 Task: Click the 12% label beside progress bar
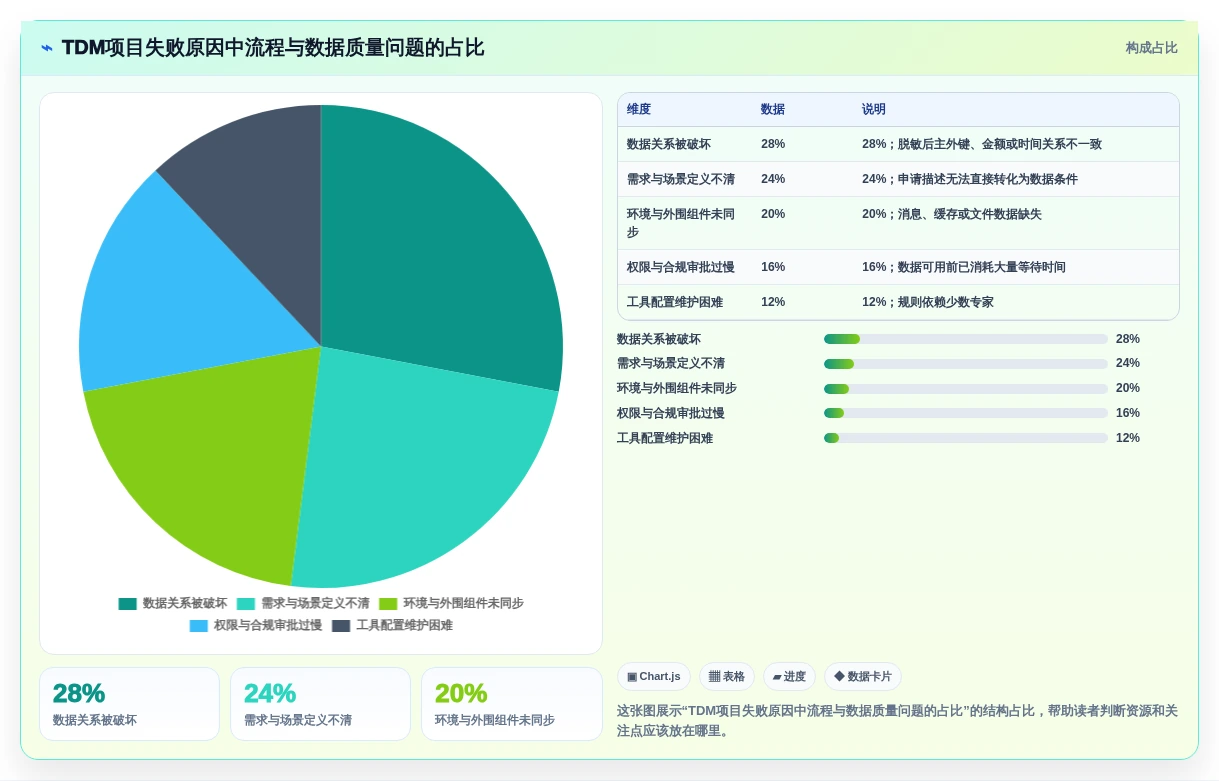click(1128, 438)
